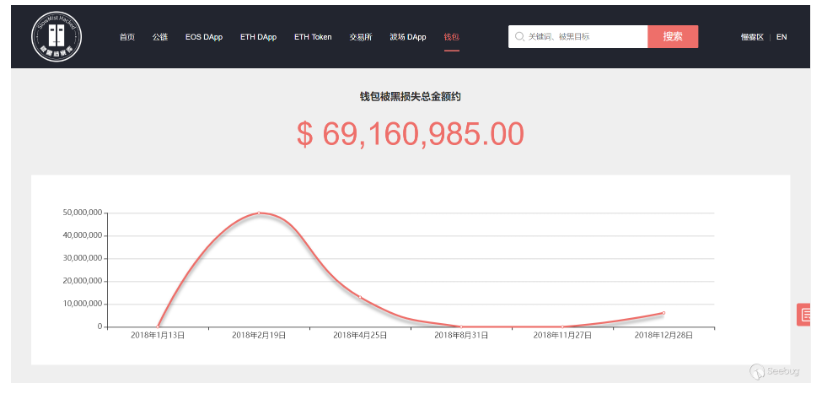Go to the ETH DApp section
The width and height of the screenshot is (833, 396).
[258, 37]
